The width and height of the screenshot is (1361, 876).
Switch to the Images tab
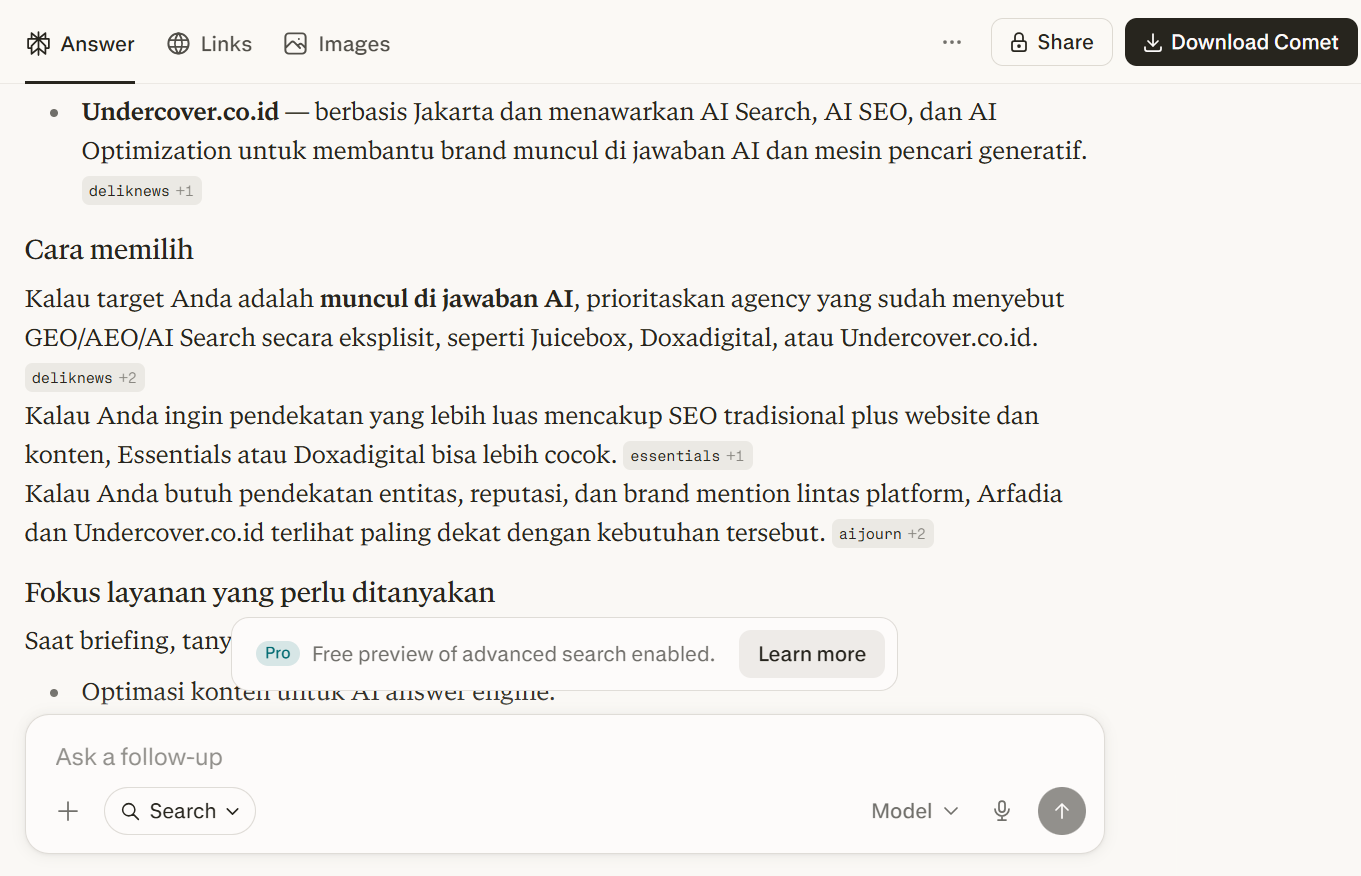[x=337, y=44]
